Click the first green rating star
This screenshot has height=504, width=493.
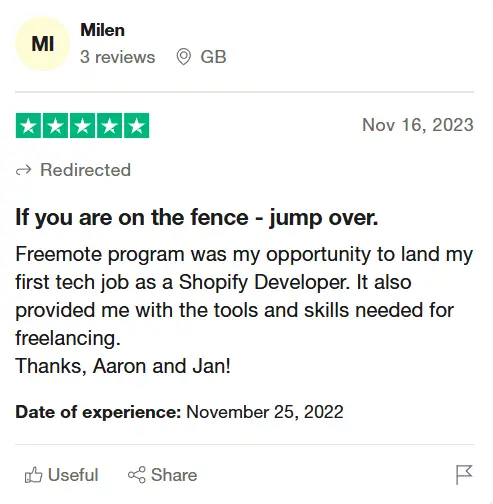point(28,126)
